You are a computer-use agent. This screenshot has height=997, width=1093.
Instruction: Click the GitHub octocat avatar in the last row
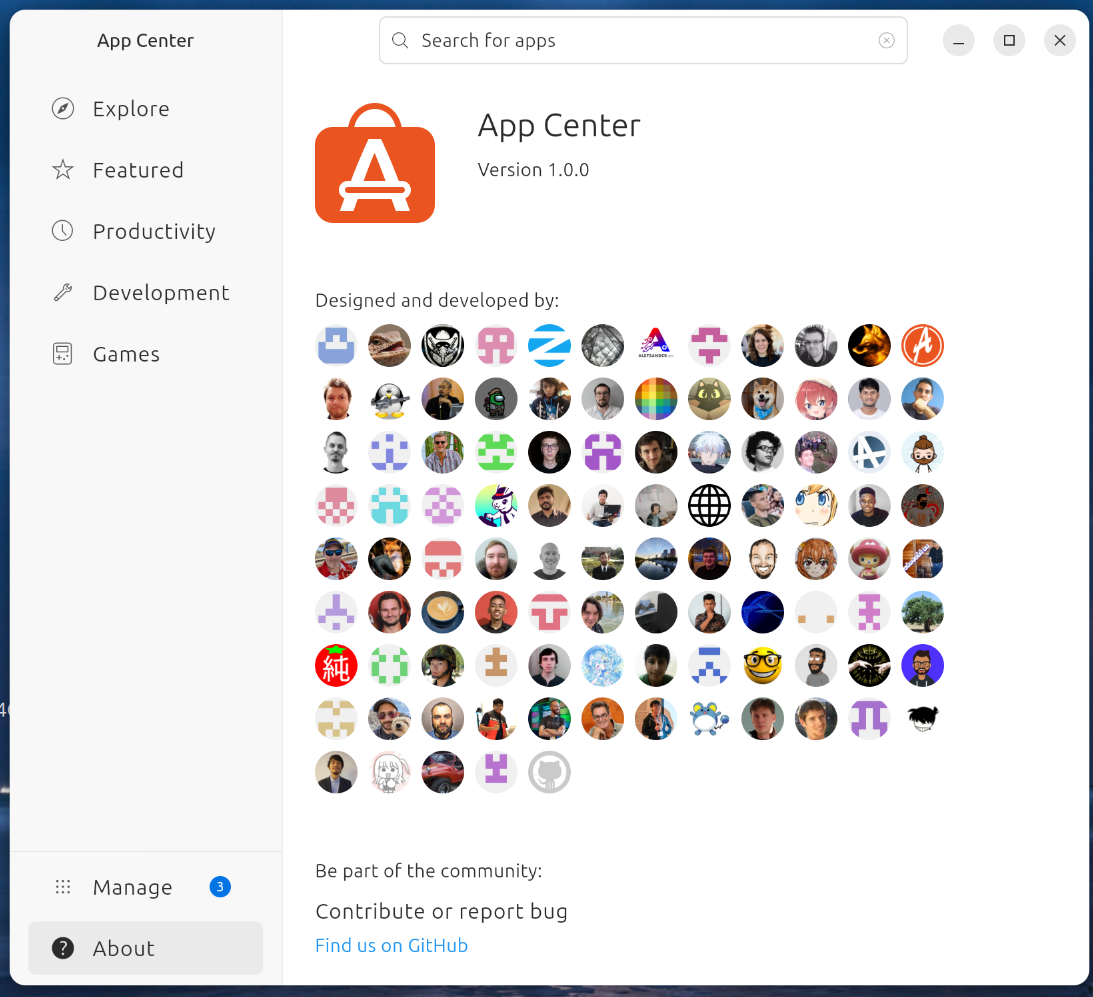[549, 771]
